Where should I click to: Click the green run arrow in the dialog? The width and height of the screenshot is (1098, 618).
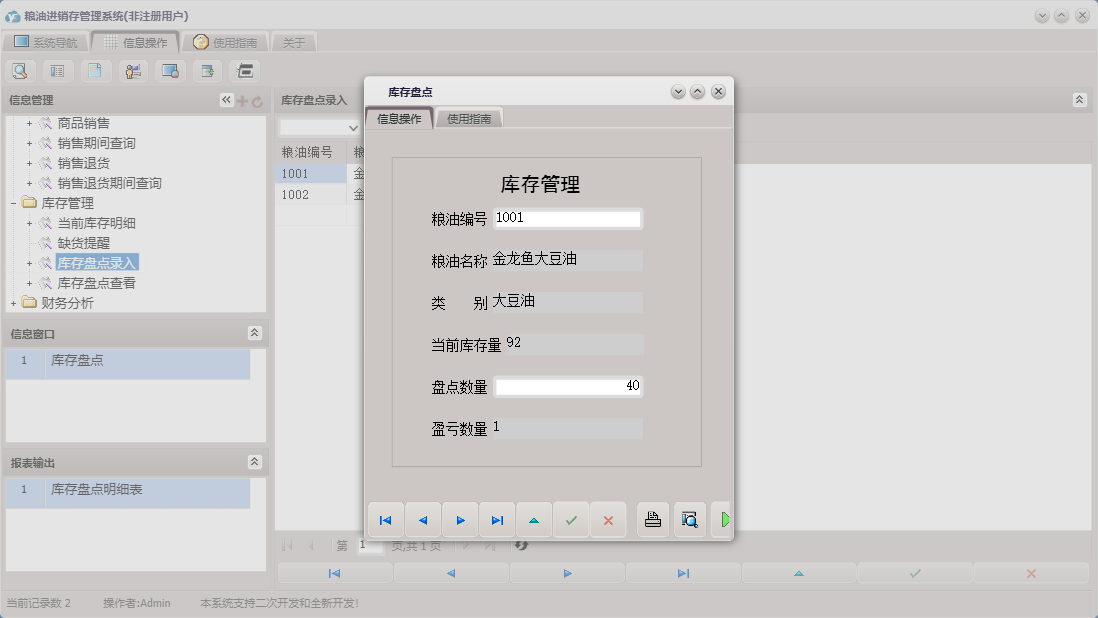point(726,519)
